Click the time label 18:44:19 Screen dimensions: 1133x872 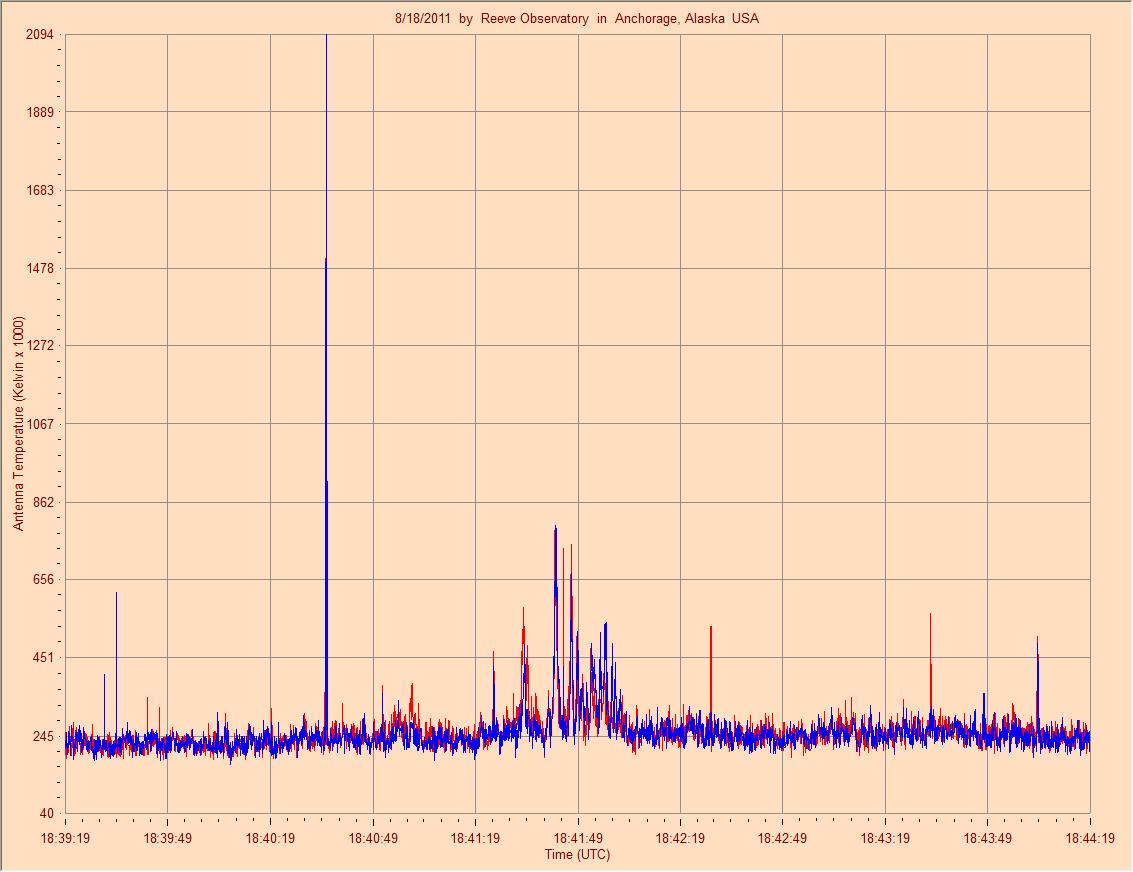(1089, 839)
